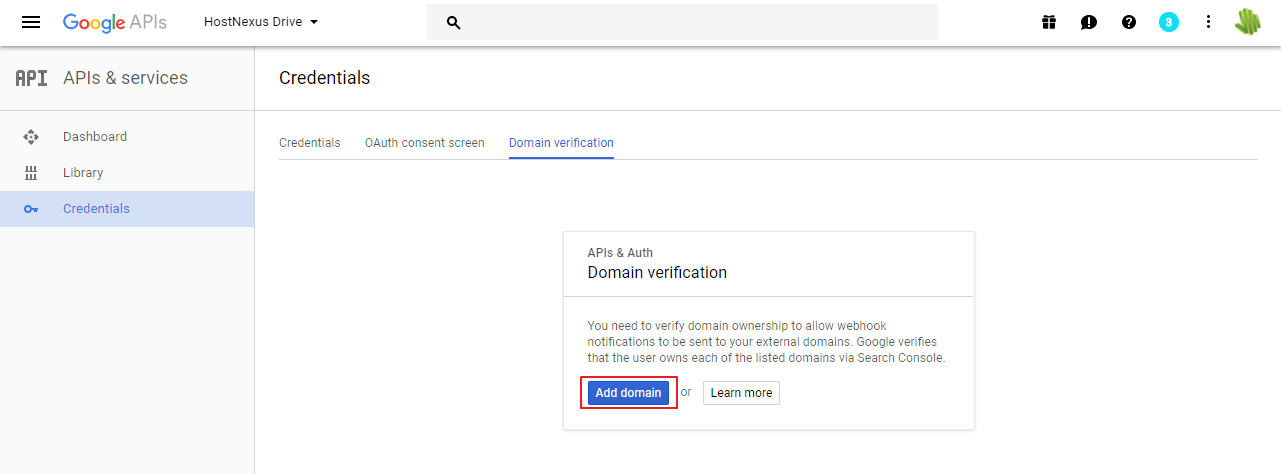Screen dimensions: 1281x474
Task: Switch to the OAuth consent screen tab
Action: pos(425,143)
